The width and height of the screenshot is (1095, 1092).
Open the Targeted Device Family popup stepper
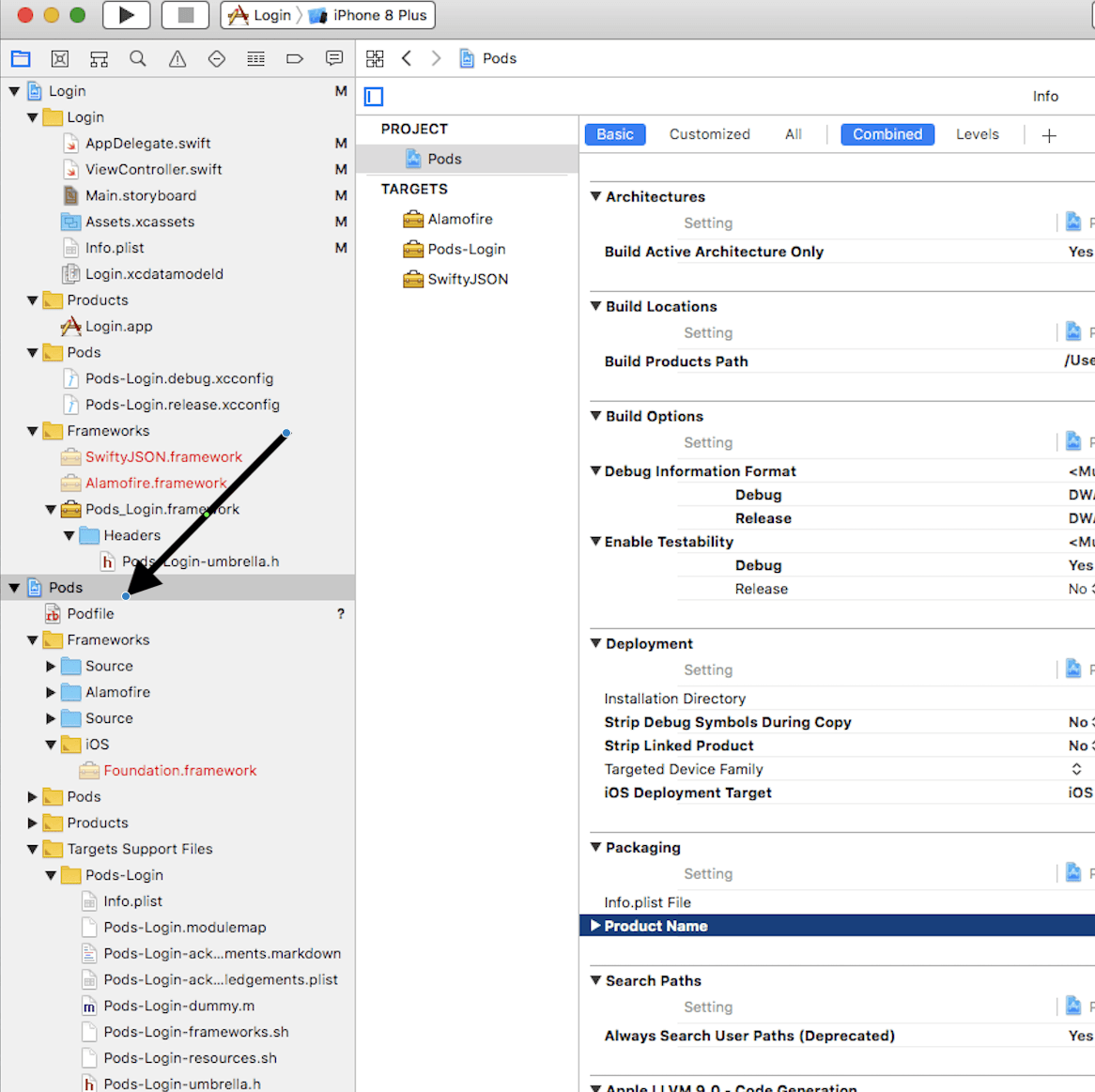click(1076, 769)
